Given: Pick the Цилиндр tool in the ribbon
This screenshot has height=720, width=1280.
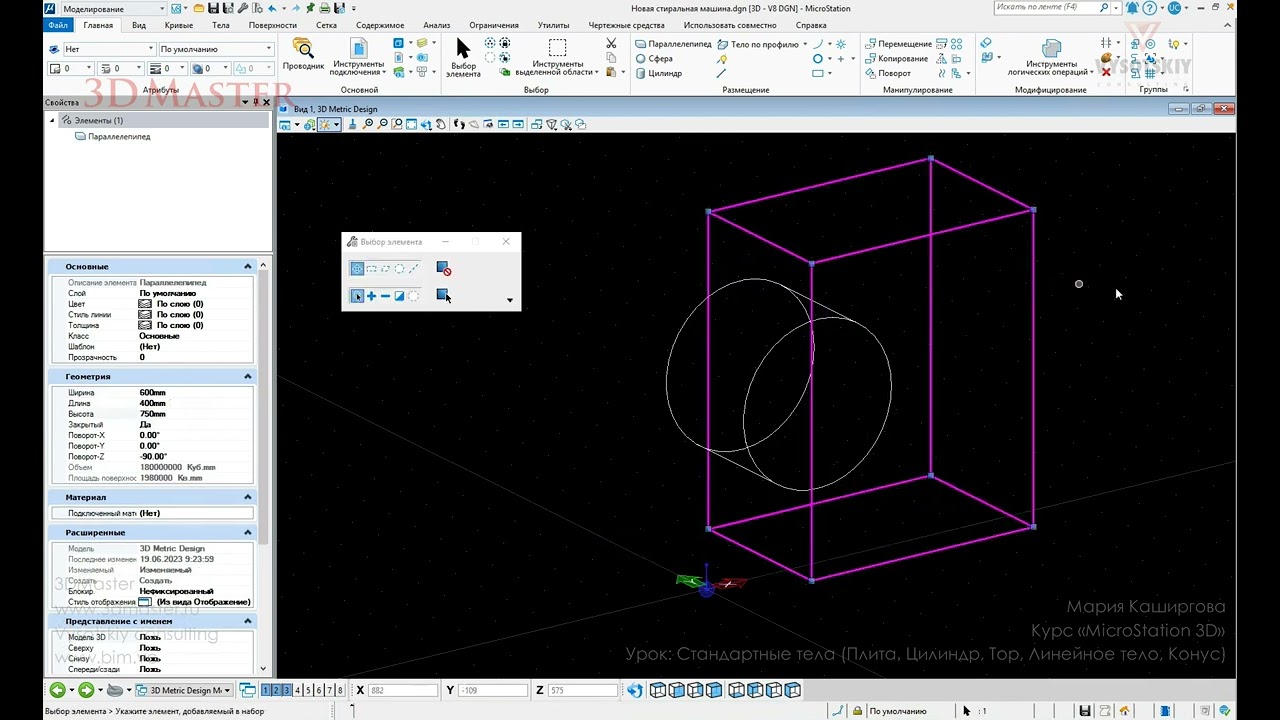Looking at the screenshot, I should (x=658, y=73).
